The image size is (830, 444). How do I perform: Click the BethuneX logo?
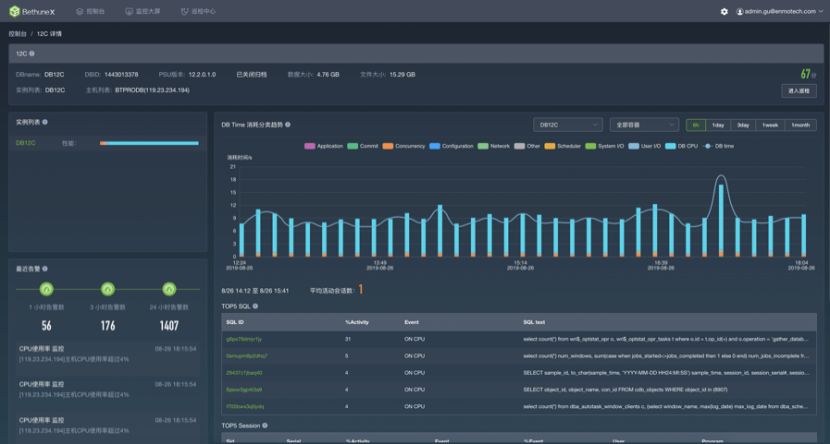tap(32, 11)
